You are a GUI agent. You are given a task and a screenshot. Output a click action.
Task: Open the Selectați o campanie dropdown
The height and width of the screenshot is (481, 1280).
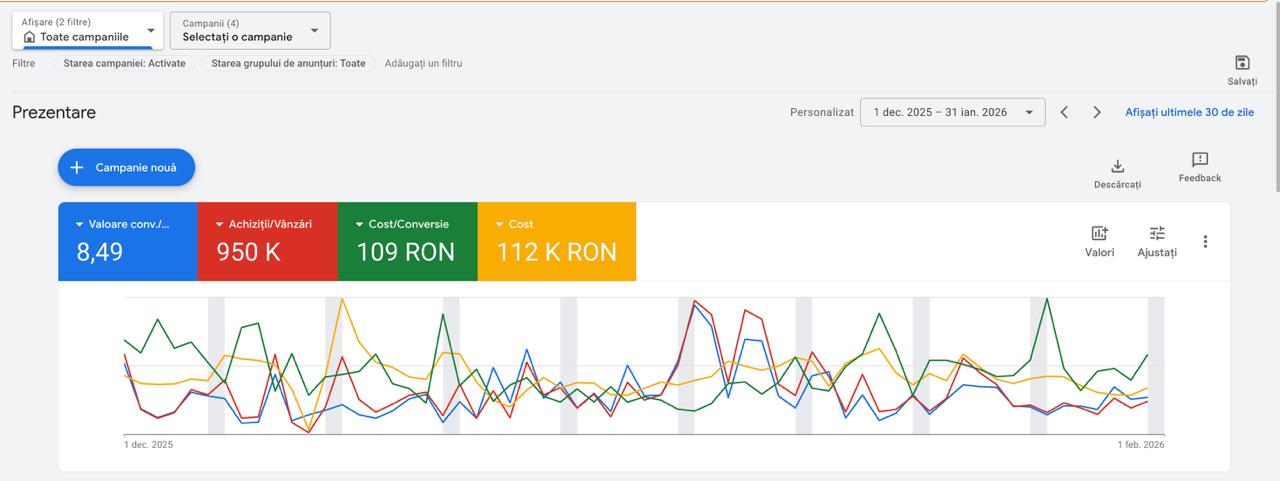(250, 30)
